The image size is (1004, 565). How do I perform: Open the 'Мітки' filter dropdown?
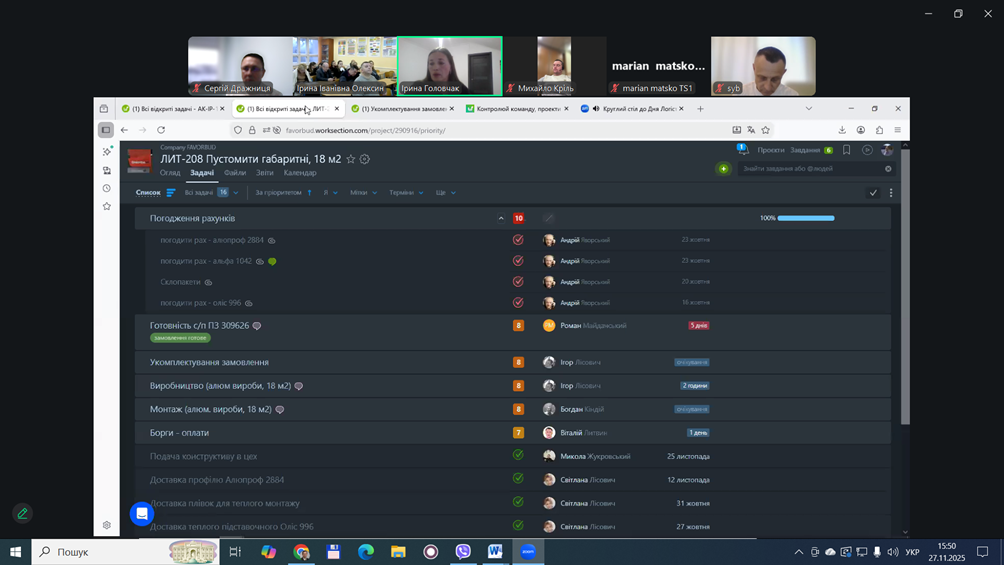point(363,193)
